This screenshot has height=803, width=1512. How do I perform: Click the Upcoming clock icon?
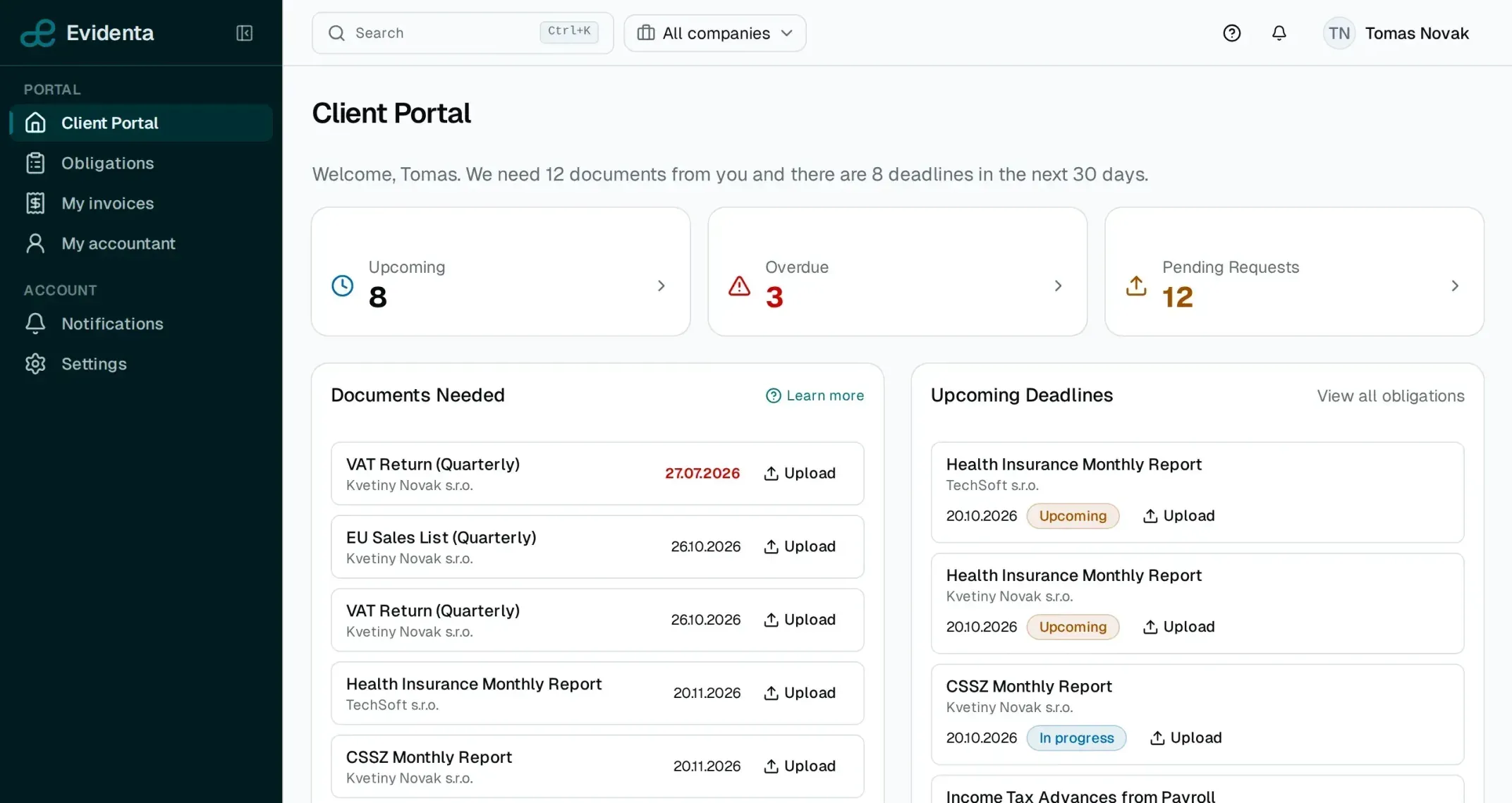coord(343,286)
